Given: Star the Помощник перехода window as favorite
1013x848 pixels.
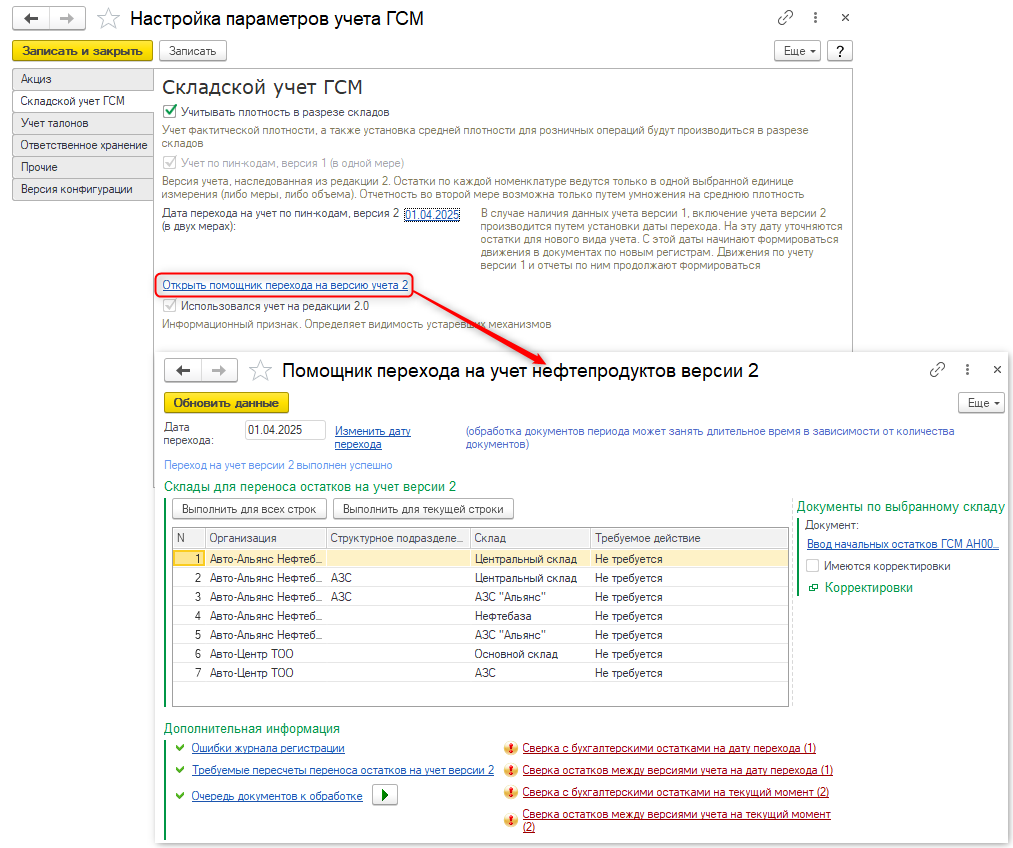Looking at the screenshot, I should tap(260, 371).
